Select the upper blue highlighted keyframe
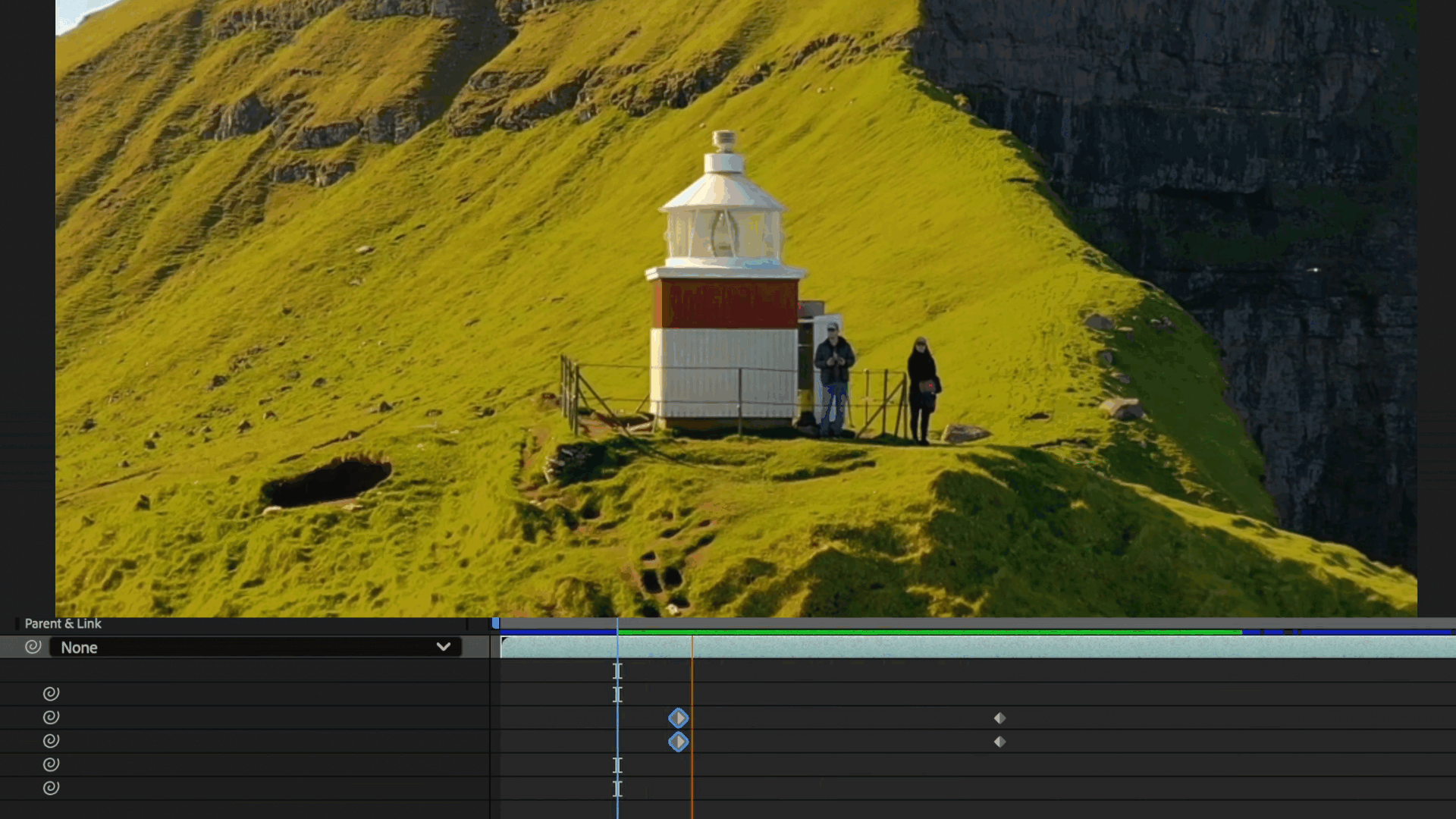Viewport: 1456px width, 819px height. (x=678, y=718)
